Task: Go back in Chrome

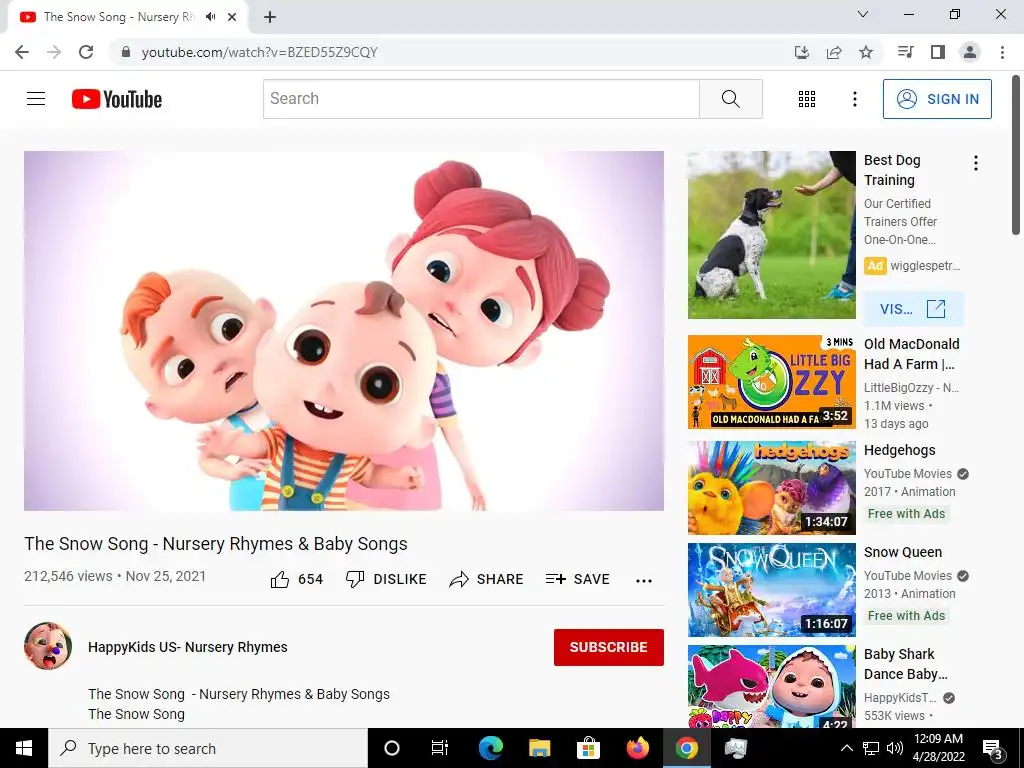Action: [22, 52]
